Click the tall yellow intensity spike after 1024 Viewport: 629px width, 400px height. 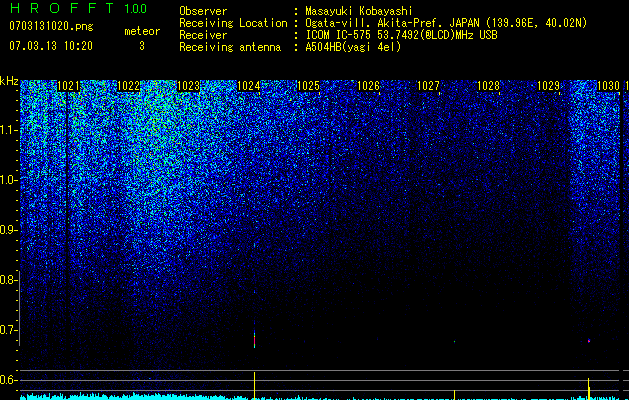pyautogui.click(x=254, y=385)
